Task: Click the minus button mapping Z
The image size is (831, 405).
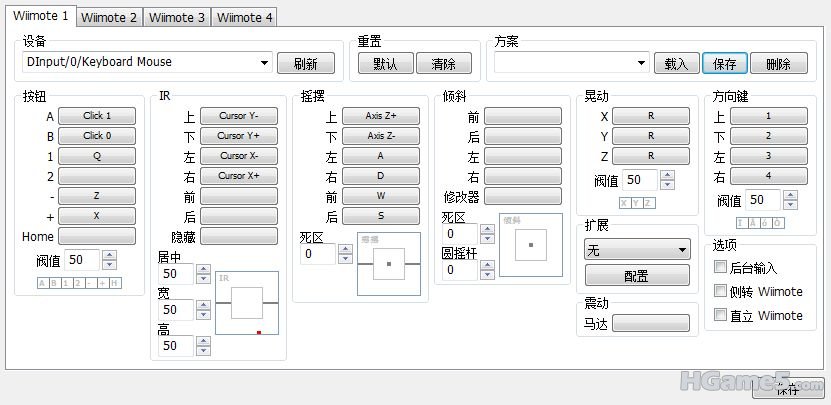Action: coord(97,196)
